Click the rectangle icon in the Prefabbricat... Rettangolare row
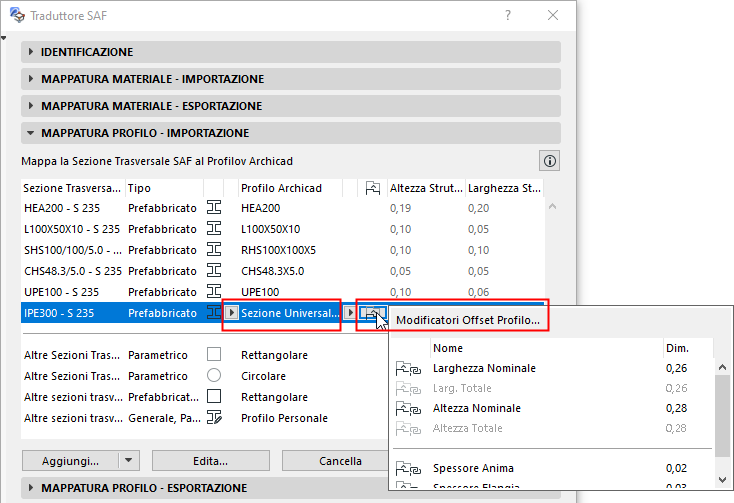The height and width of the screenshot is (503, 734). click(x=214, y=396)
